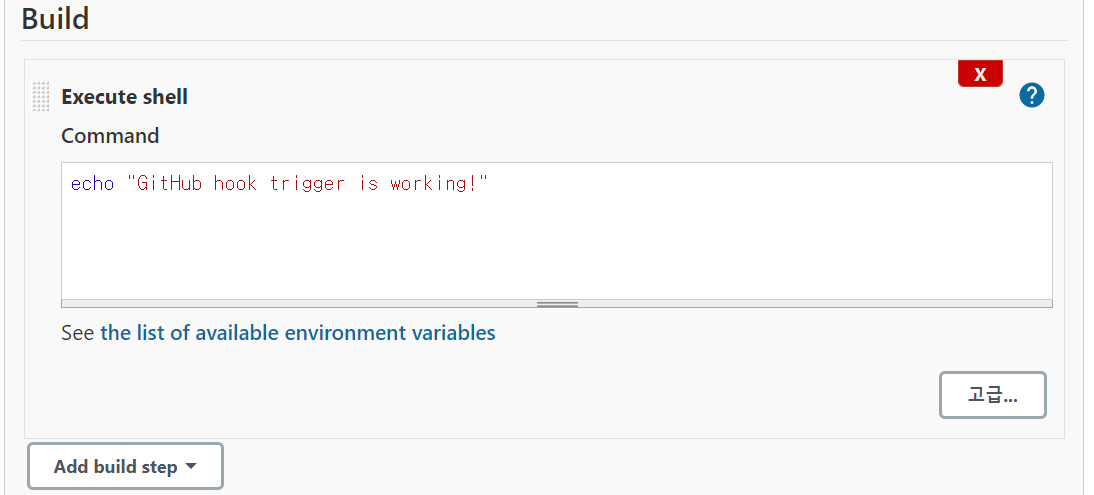The width and height of the screenshot is (1094, 495).
Task: Open the Add build step dropdown
Action: click(x=126, y=466)
